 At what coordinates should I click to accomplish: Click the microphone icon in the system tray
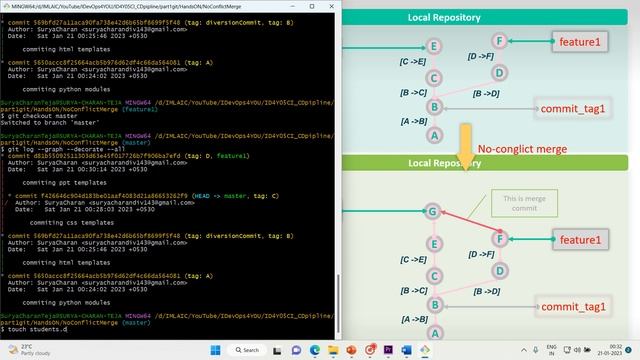click(536, 350)
